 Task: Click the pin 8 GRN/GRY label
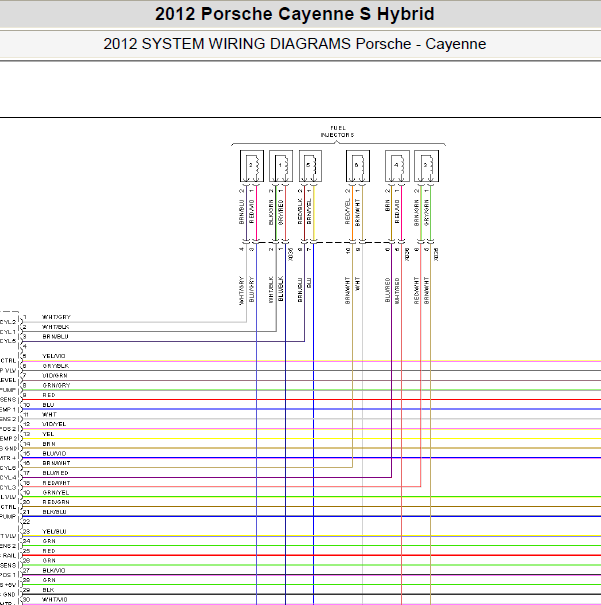[x=56, y=385]
